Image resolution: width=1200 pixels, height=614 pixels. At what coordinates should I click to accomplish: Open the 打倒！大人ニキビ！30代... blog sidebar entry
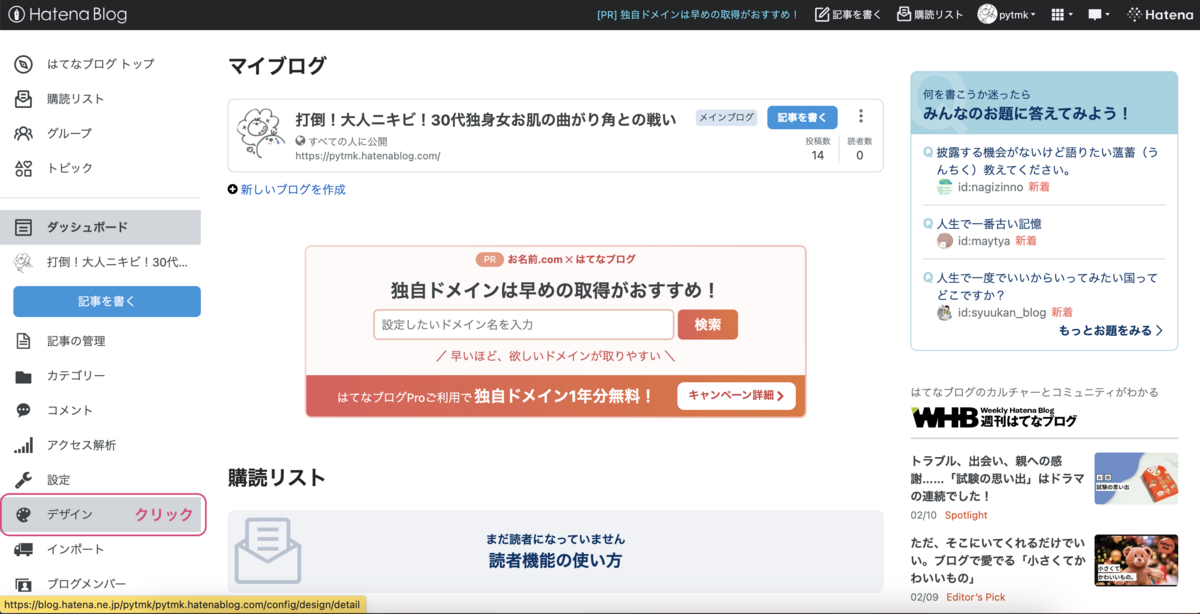pos(100,262)
